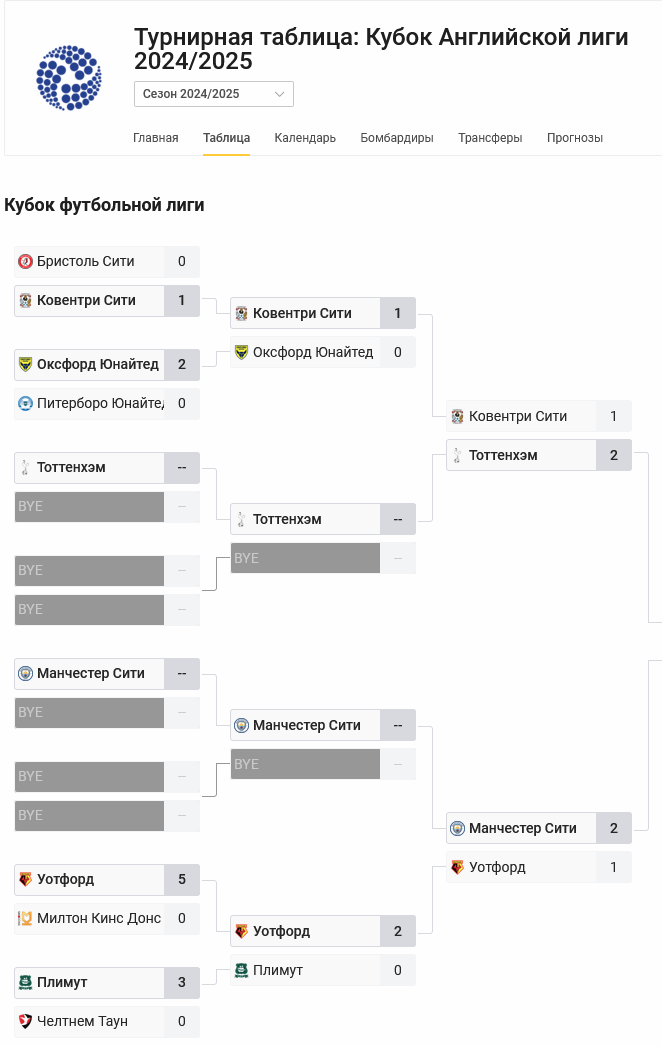Click Watford crest in first round

pos(26,880)
